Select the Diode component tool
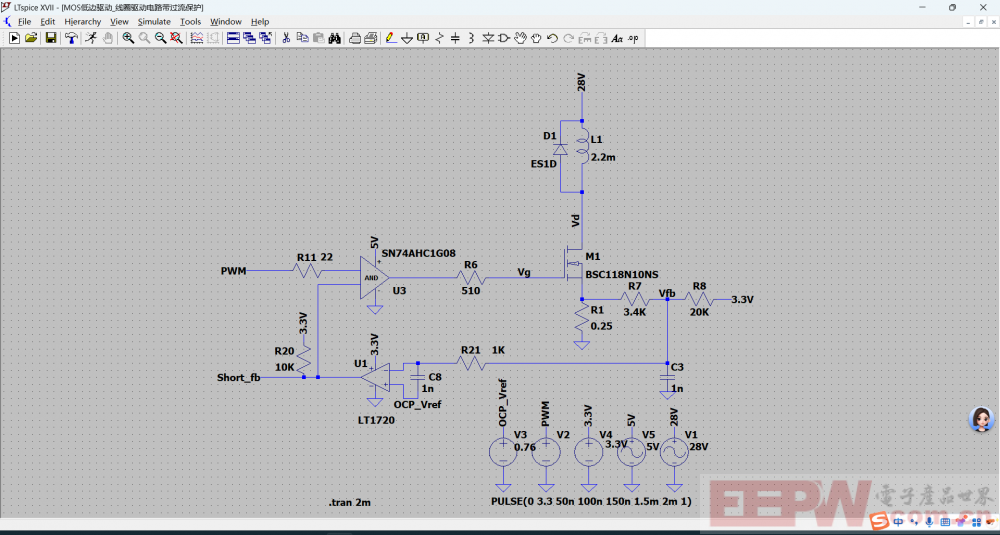 coord(488,38)
